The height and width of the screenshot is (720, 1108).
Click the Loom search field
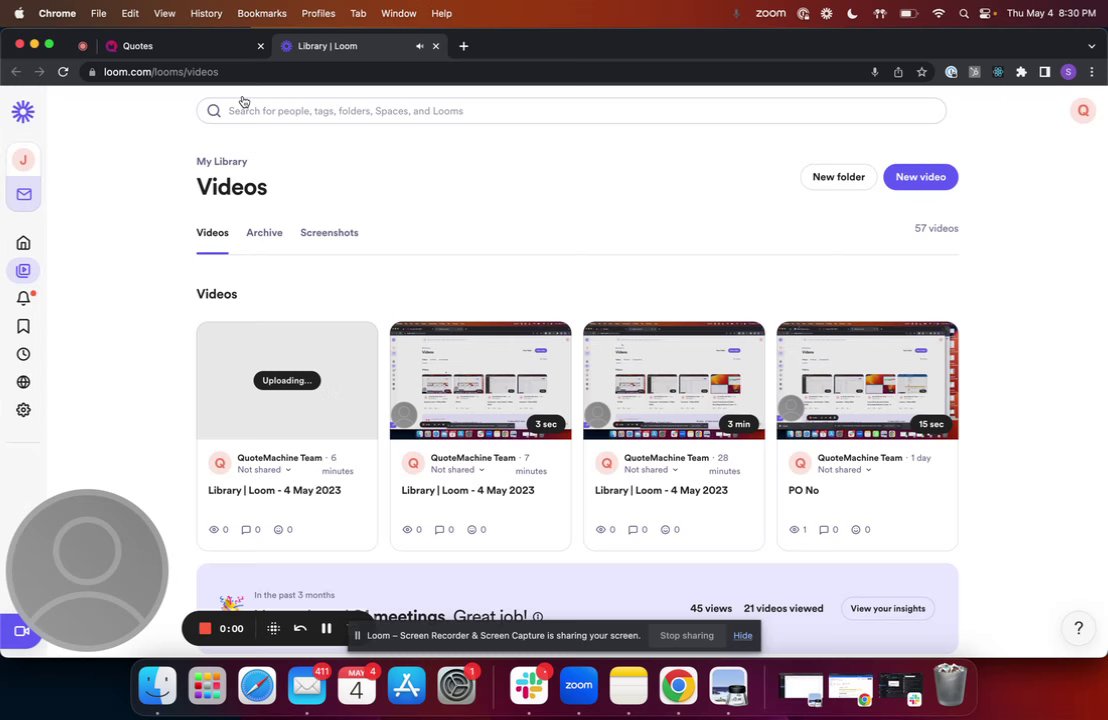click(571, 111)
